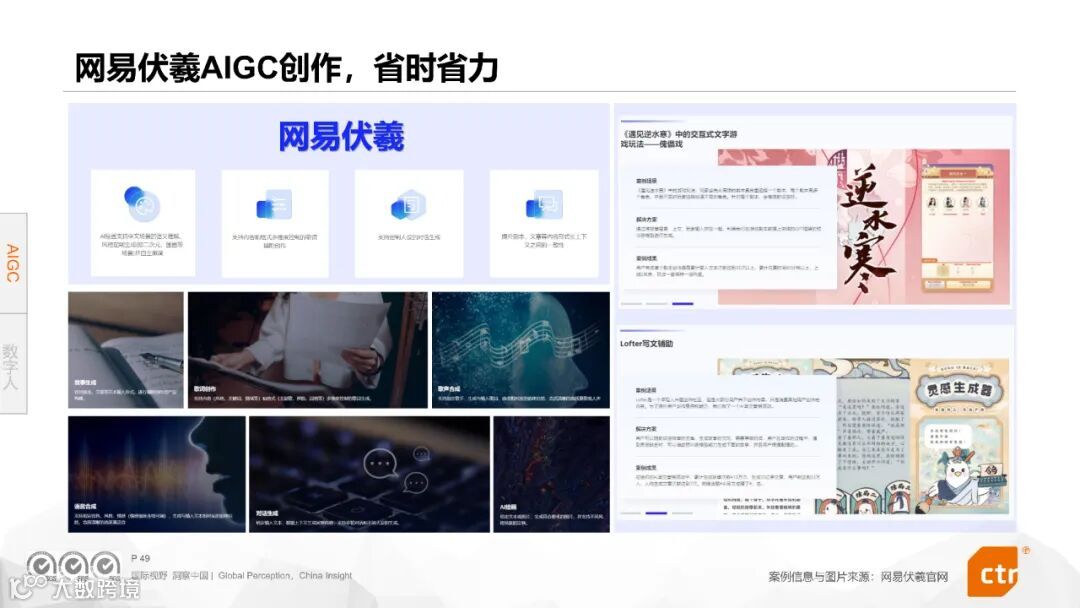Open the 对话生成 keyboard thumbnail
Screen dimensions: 1080x608
click(370, 474)
